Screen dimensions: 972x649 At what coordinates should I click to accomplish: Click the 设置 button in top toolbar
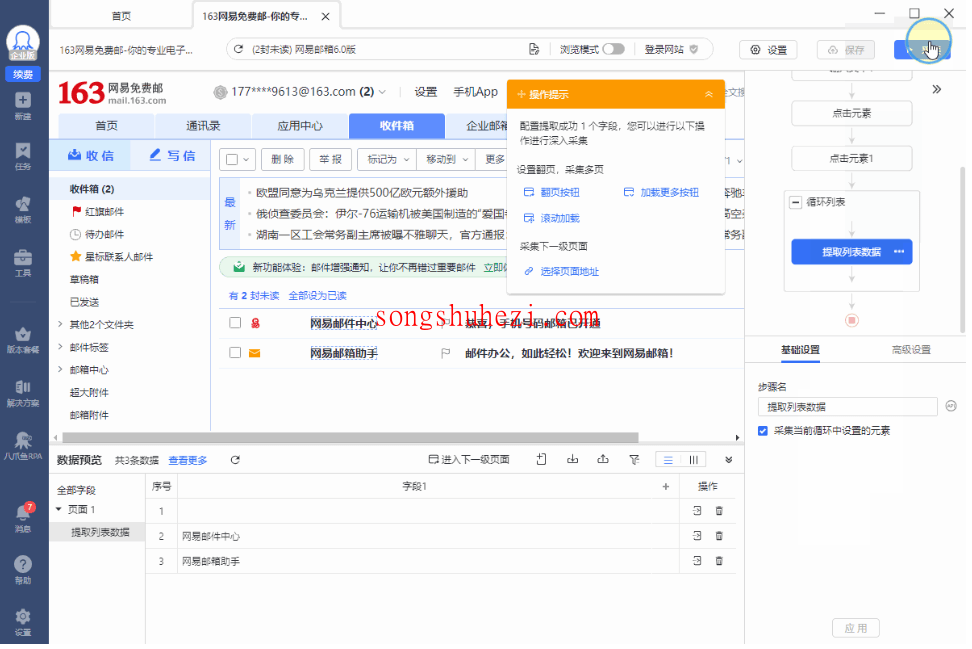pyautogui.click(x=769, y=50)
